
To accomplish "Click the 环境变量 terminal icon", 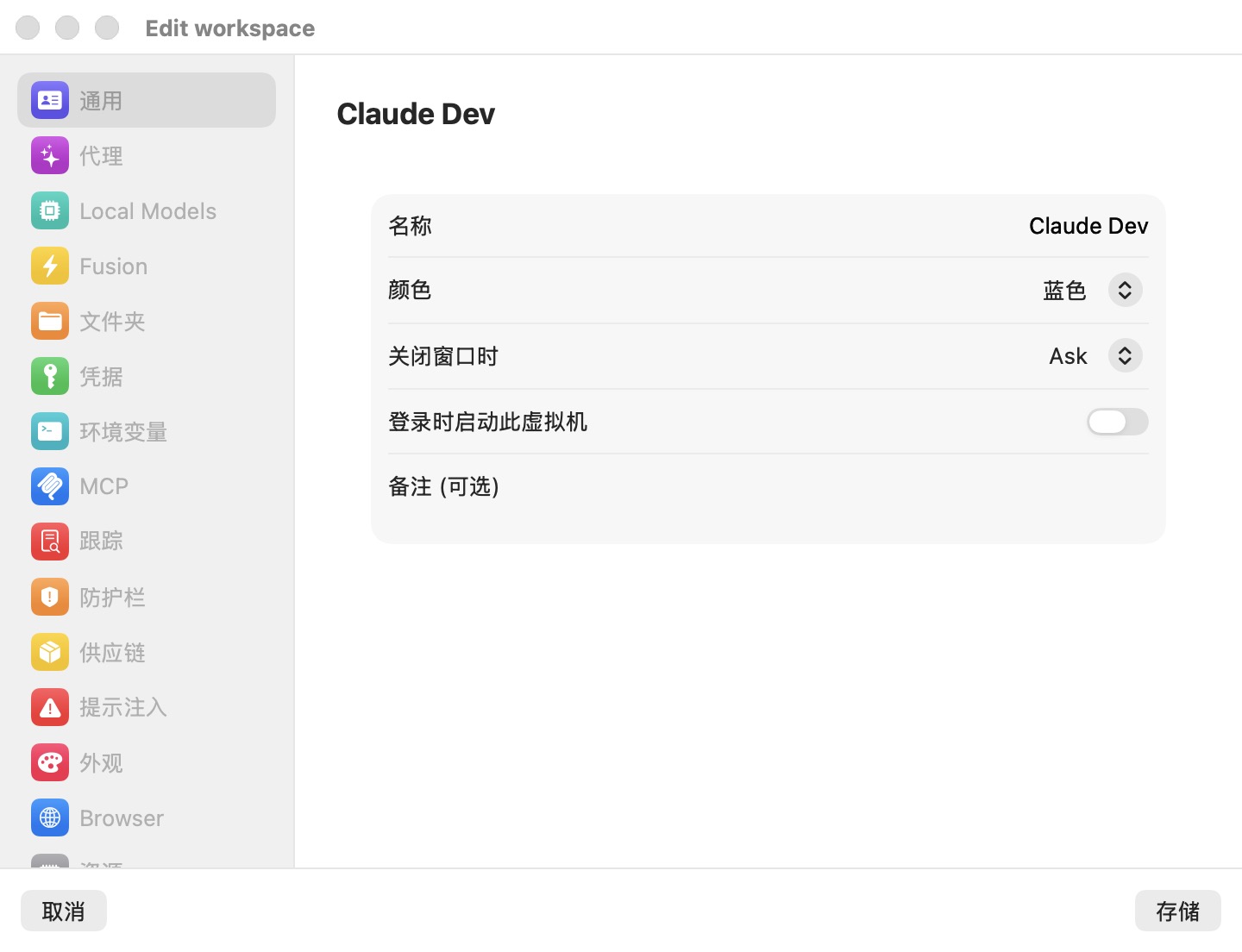I will [x=50, y=431].
